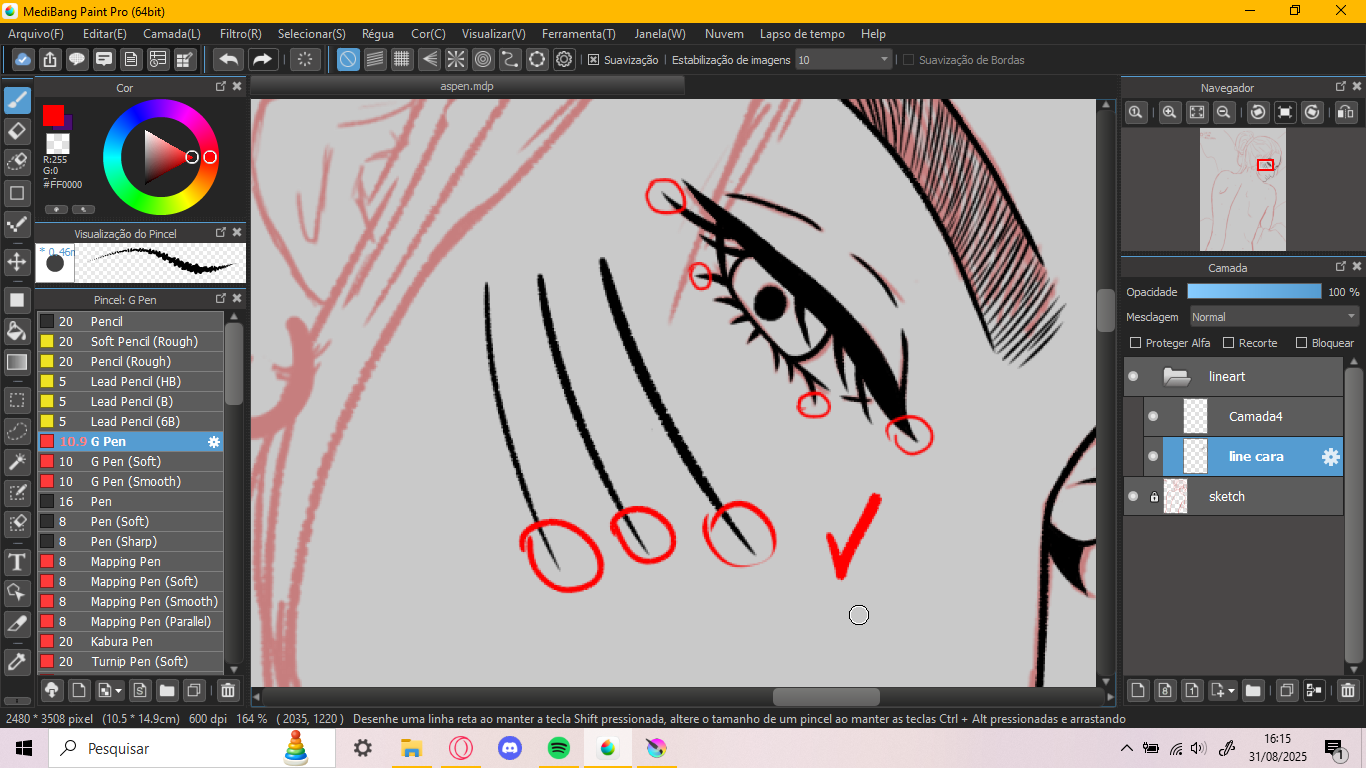Open the Janela menu
Viewport: 1366px width, 768px height.
pyautogui.click(x=659, y=33)
